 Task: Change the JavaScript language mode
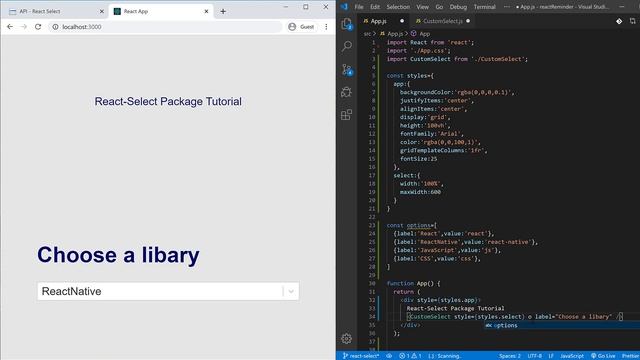click(571, 356)
